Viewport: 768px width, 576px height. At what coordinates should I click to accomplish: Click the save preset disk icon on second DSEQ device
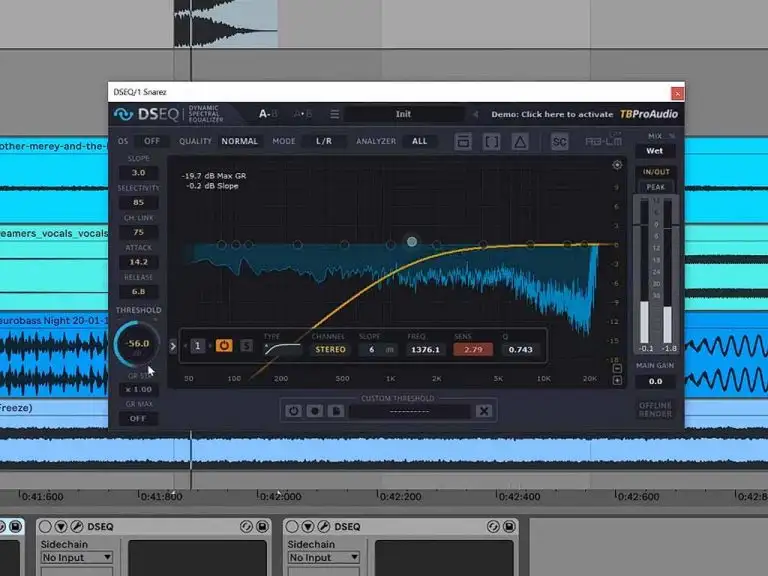[509, 527]
